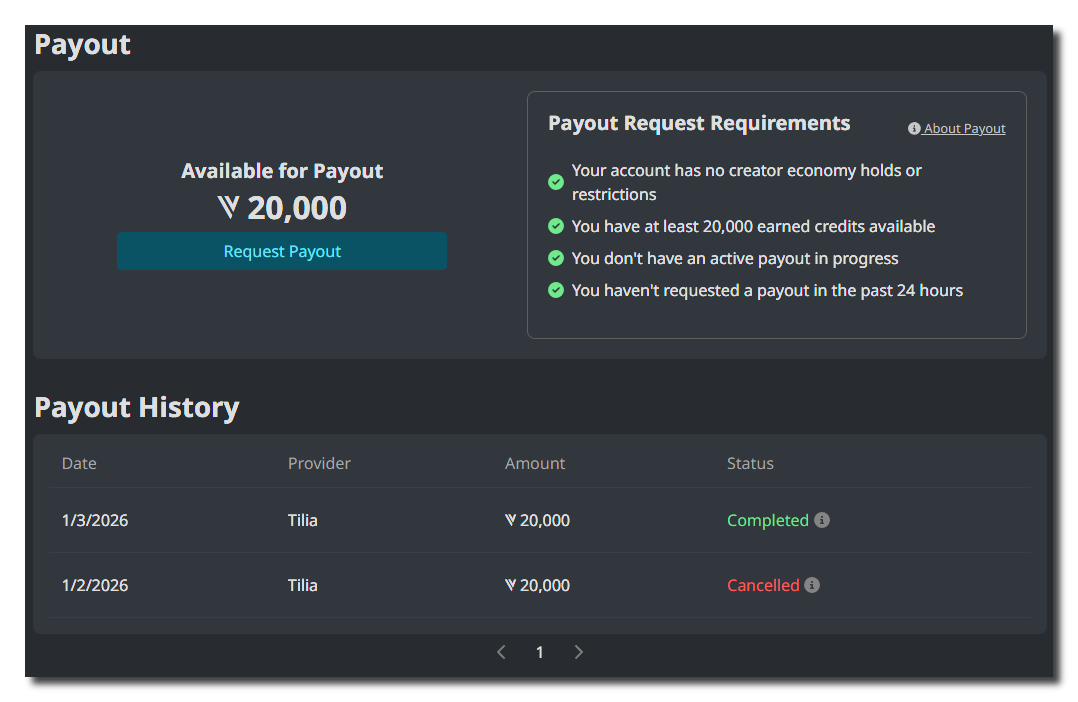Go to the next page with the right chevron
1078x702 pixels.
click(x=579, y=651)
